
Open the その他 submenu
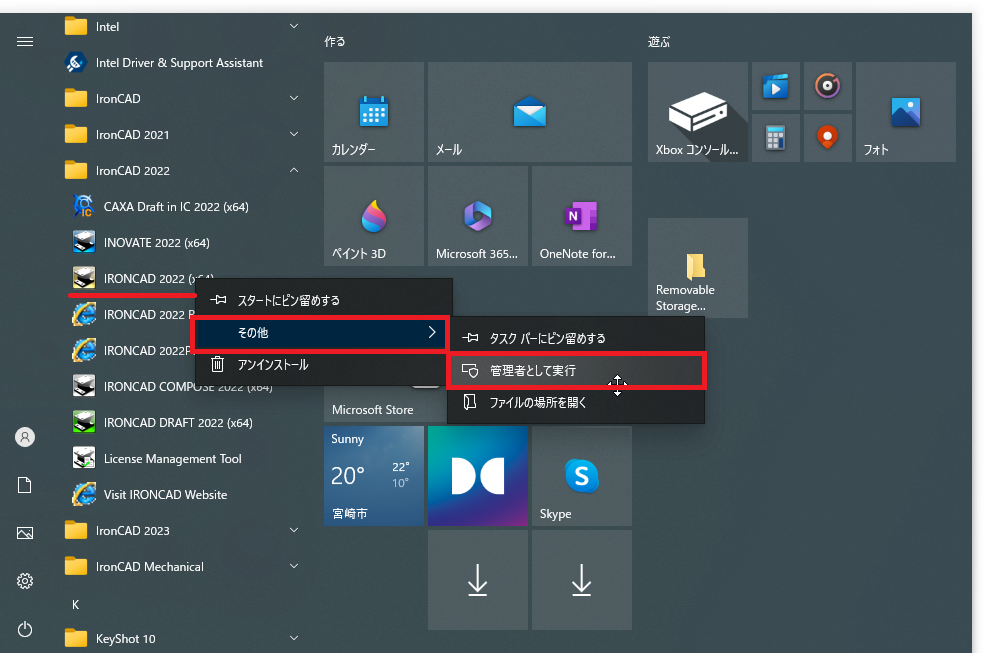(x=321, y=333)
